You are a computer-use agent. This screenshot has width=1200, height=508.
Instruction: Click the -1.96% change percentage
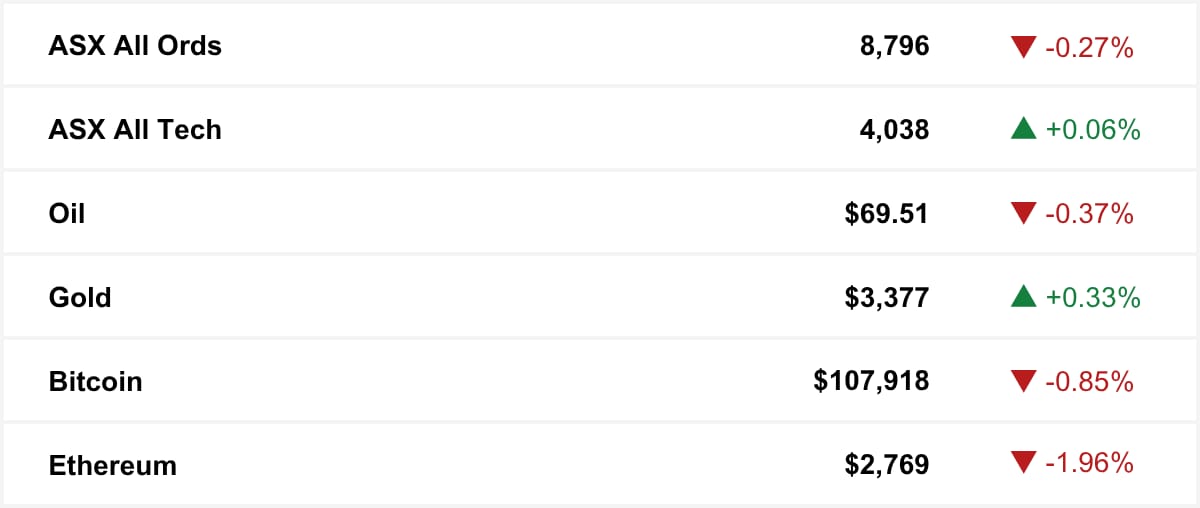1089,466
